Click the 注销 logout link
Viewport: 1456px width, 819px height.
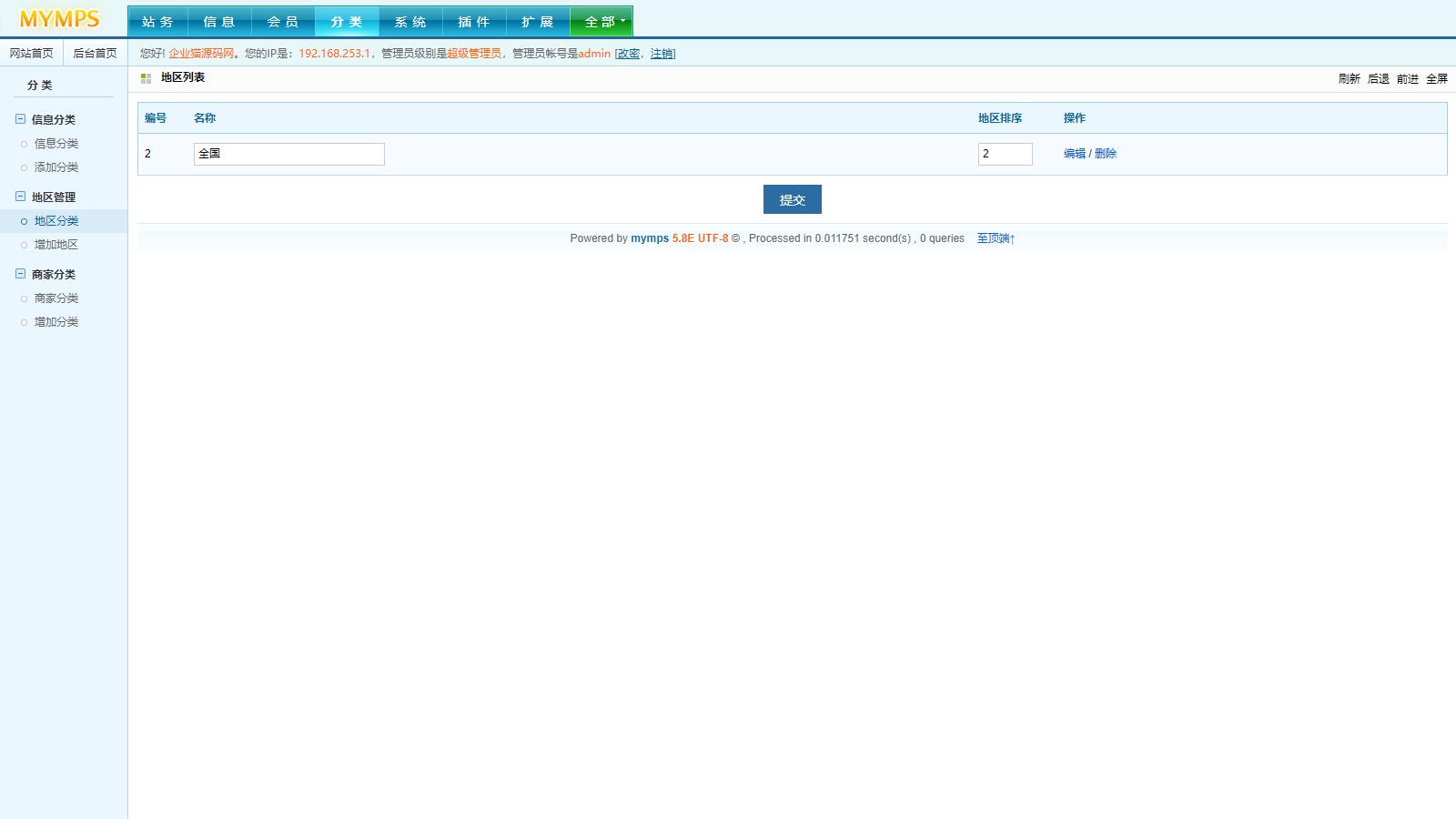click(662, 54)
